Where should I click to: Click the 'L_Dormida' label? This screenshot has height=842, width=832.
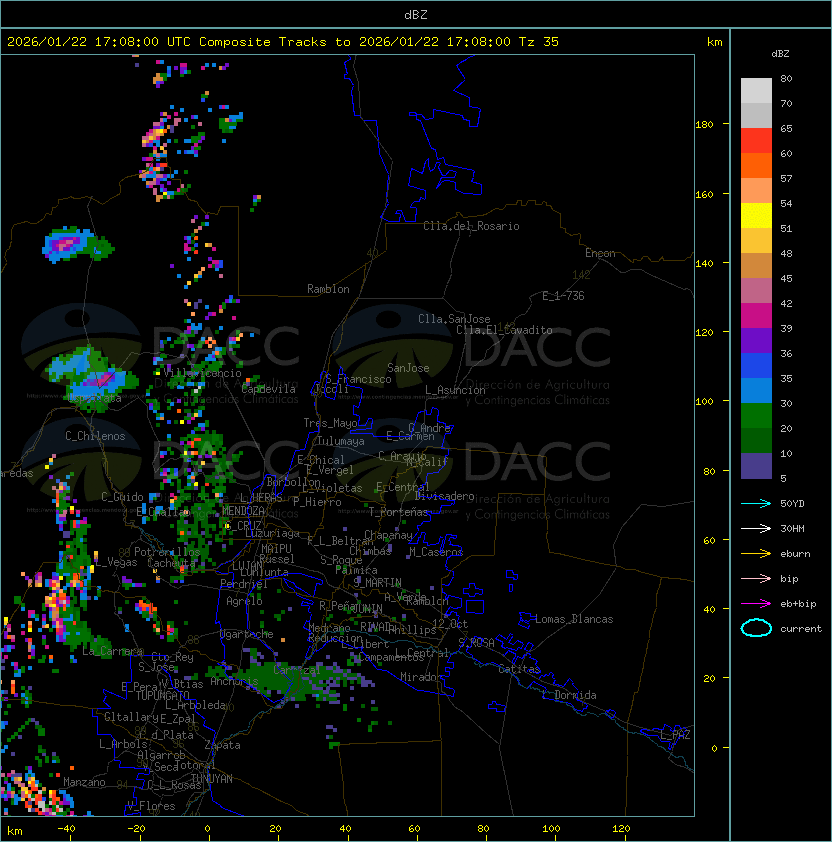(569, 695)
